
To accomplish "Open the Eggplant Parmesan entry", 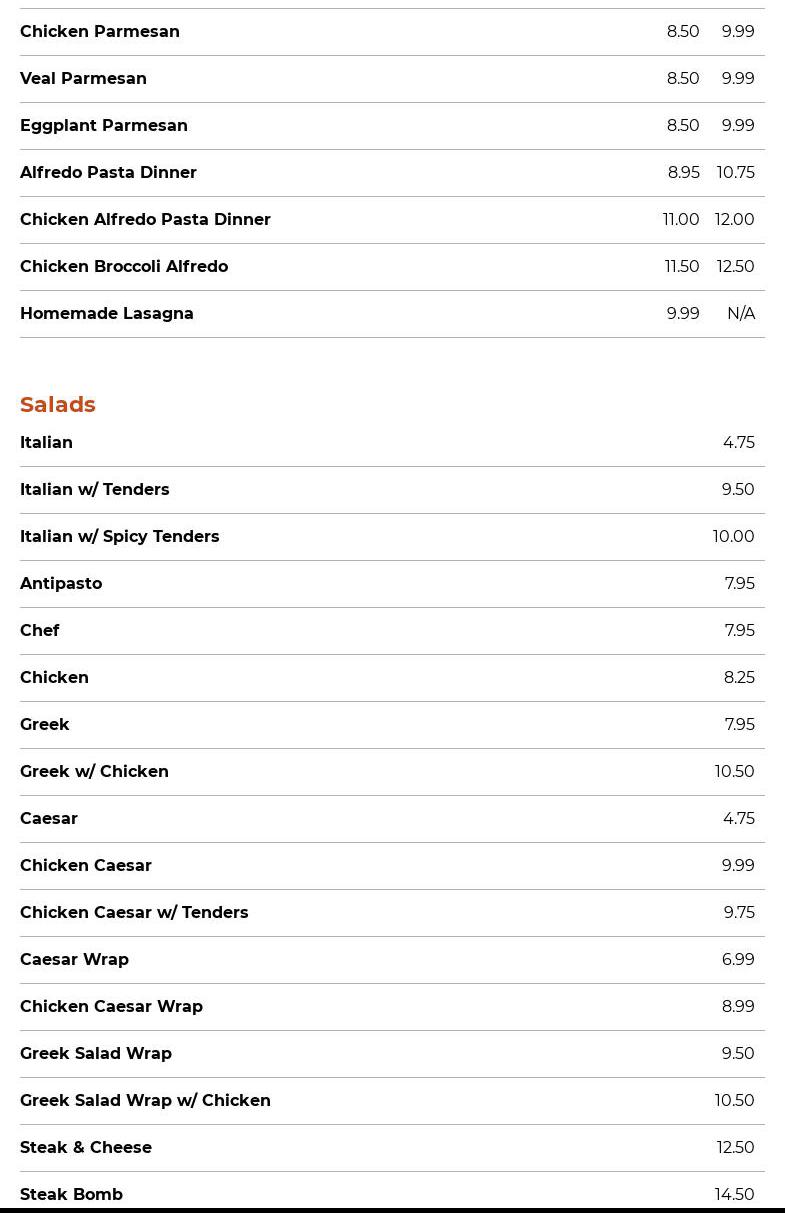I will click(x=104, y=126).
